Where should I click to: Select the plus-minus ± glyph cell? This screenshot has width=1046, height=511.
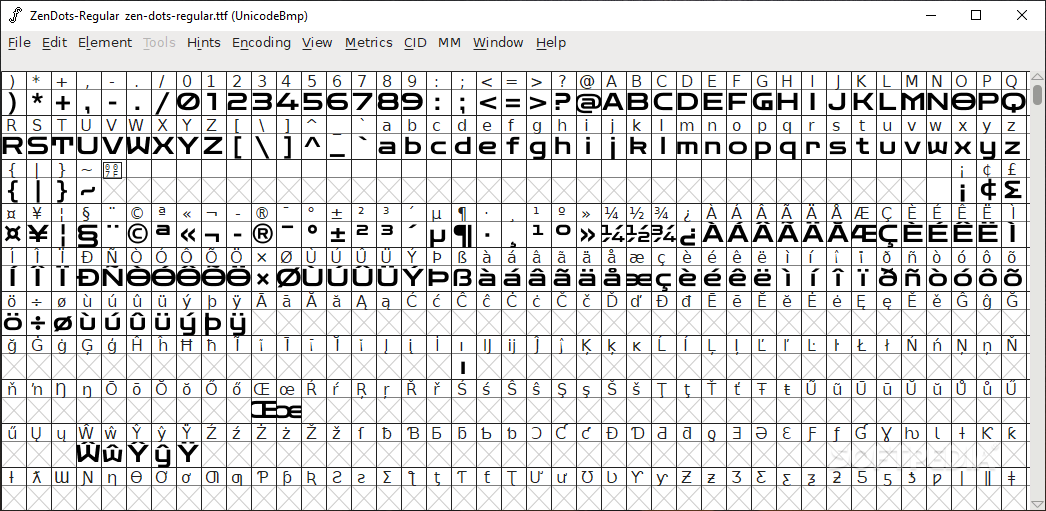(x=337, y=234)
